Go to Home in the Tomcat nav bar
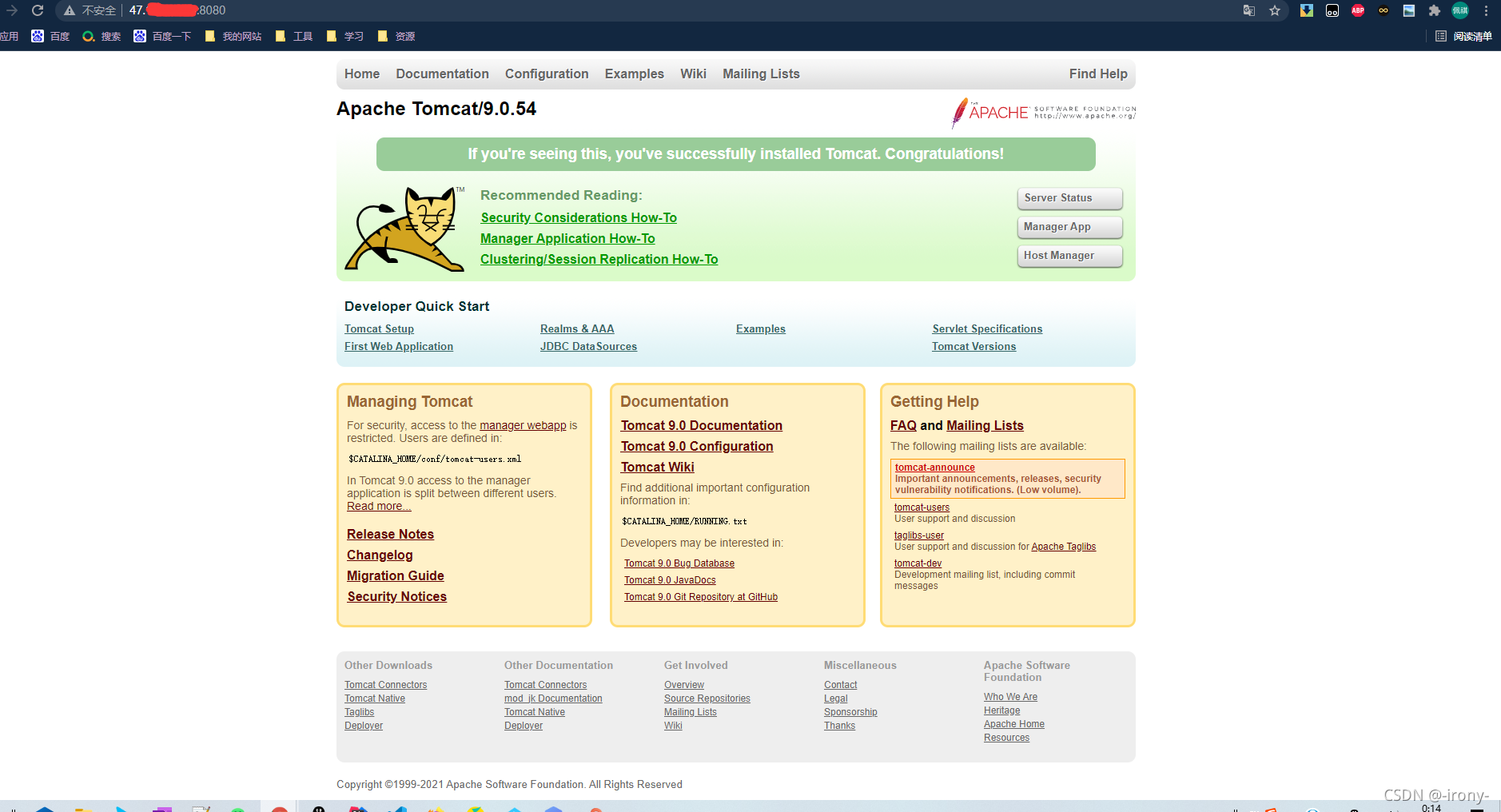1501x812 pixels. pos(362,74)
